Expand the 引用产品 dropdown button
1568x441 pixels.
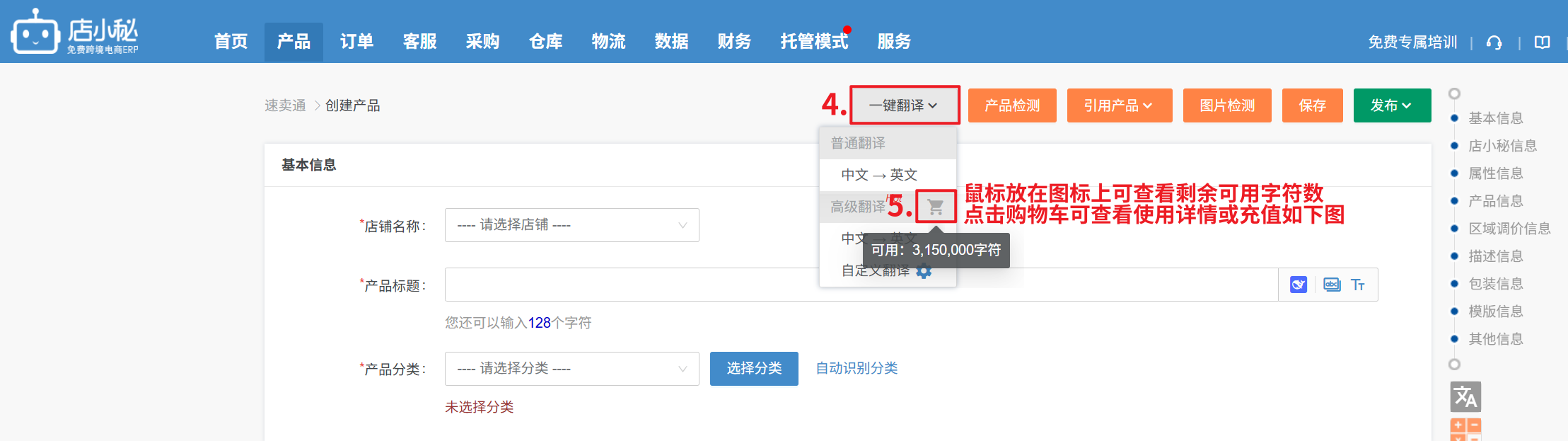pos(1119,105)
